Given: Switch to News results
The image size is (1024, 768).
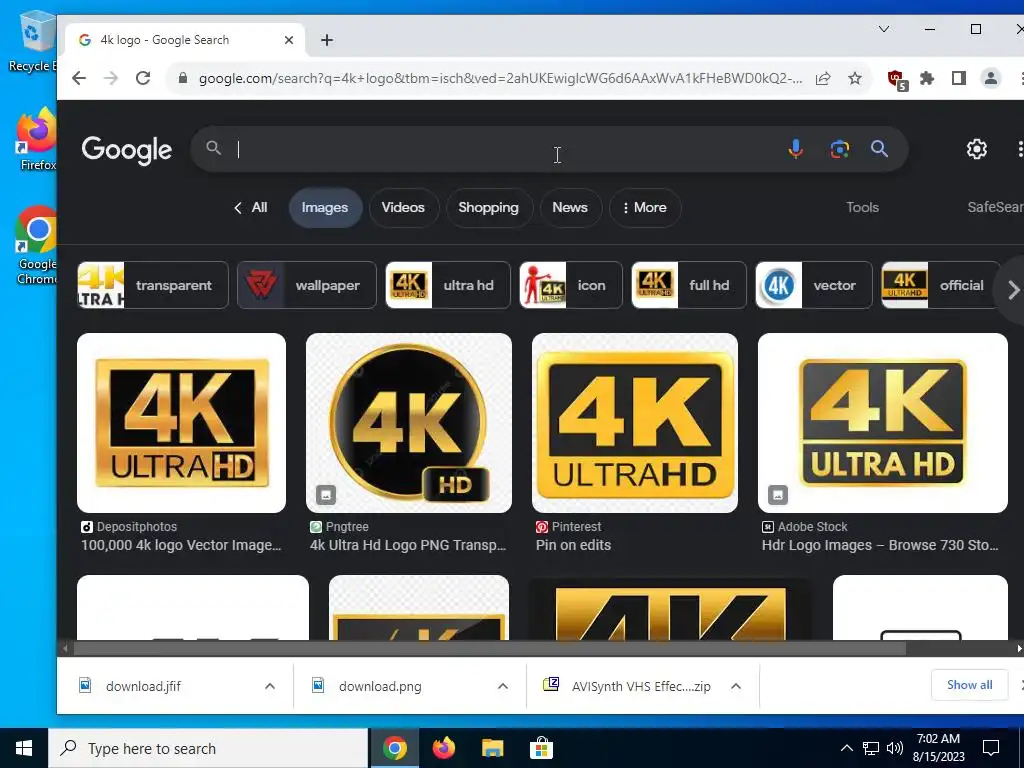Looking at the screenshot, I should (x=570, y=208).
